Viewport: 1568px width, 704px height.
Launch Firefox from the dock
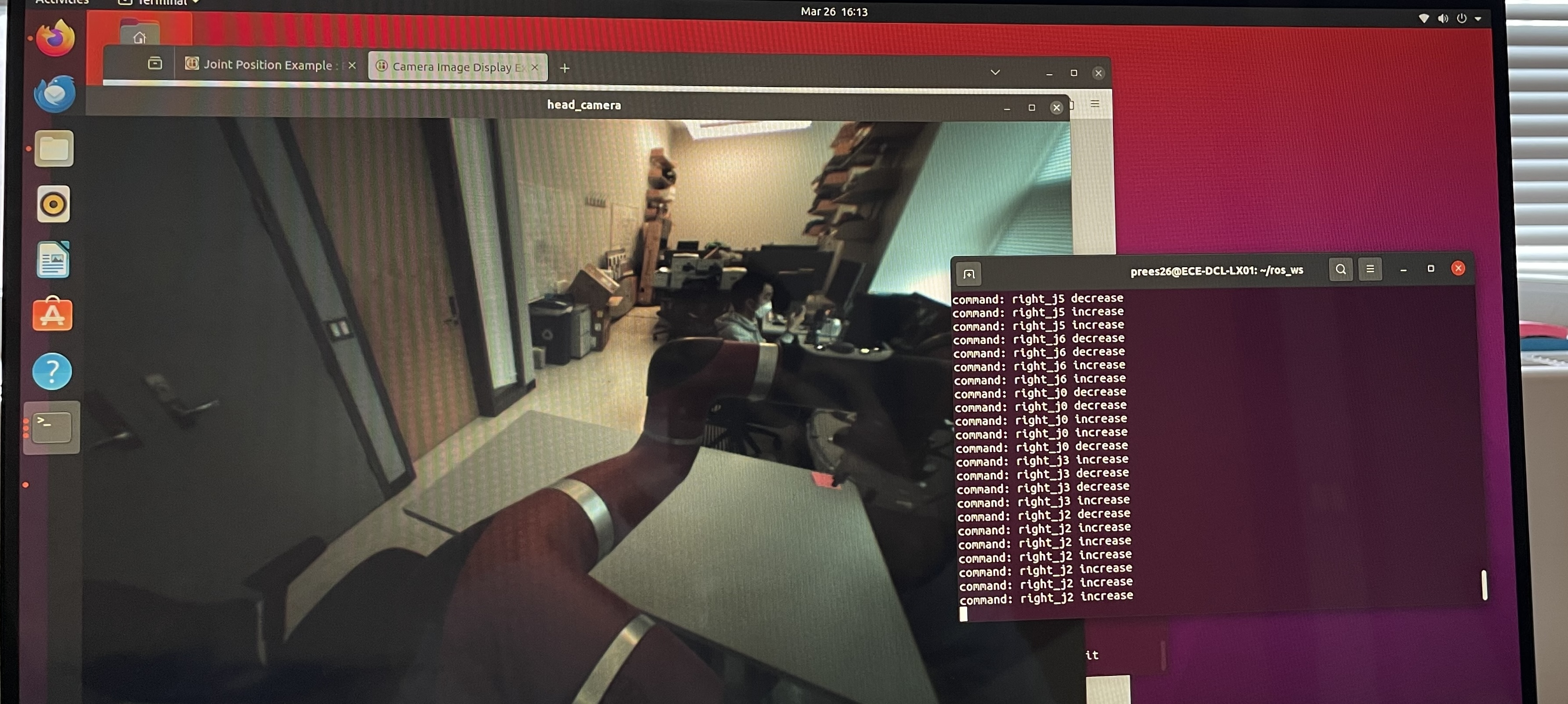(x=55, y=38)
